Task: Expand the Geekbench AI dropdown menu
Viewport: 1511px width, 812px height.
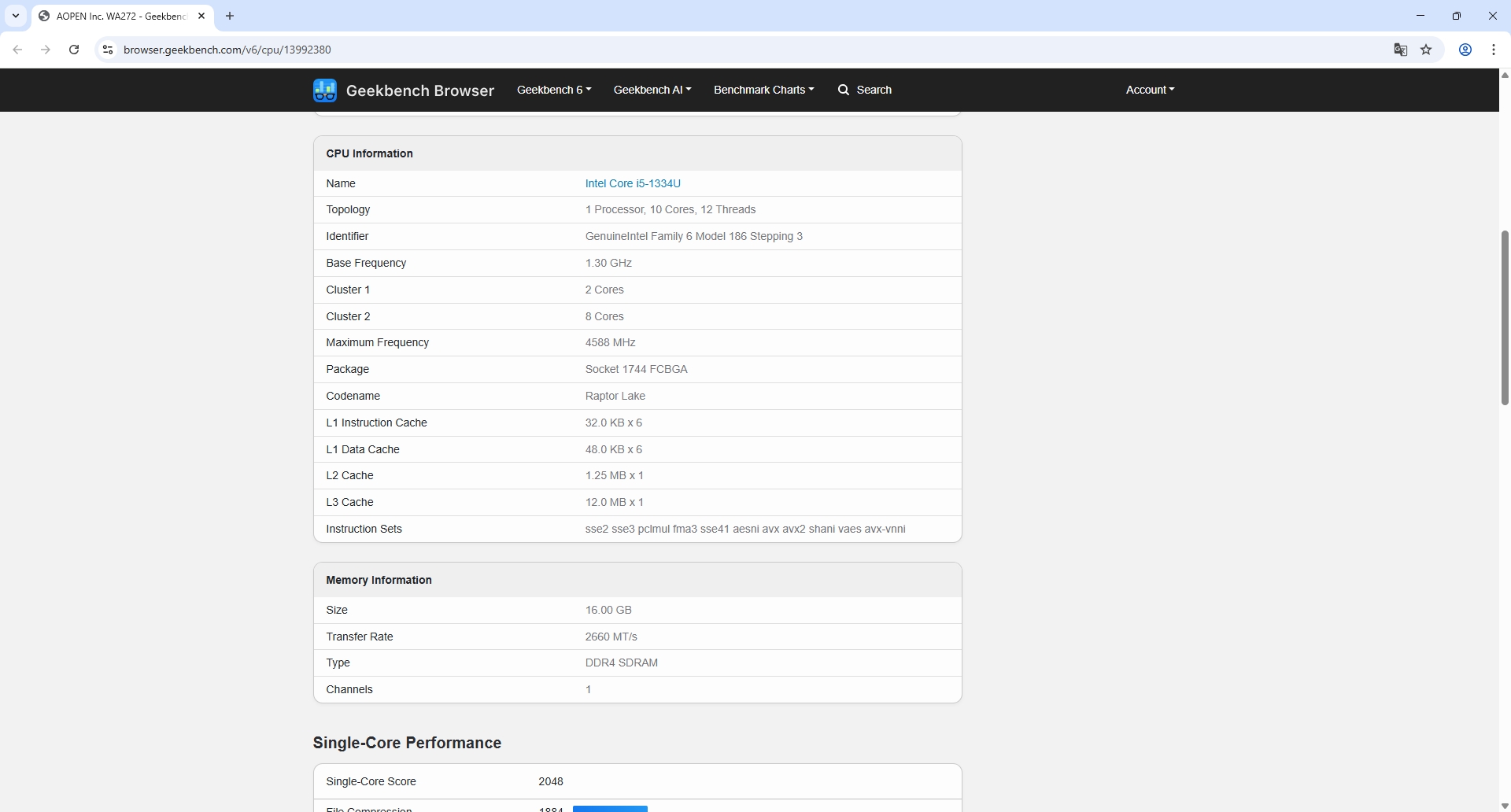Action: tap(652, 90)
